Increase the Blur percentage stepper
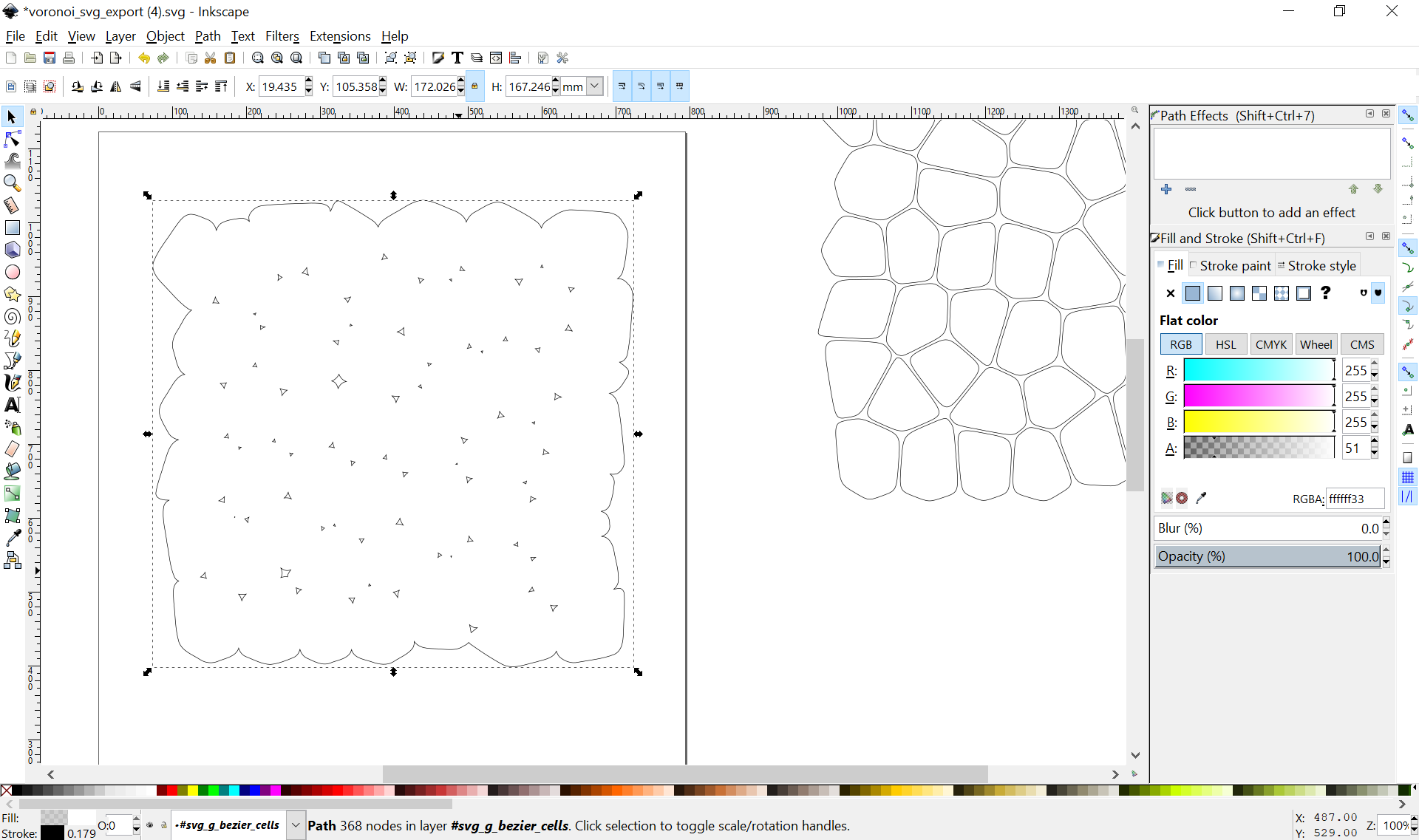The width and height of the screenshot is (1419, 840). (x=1386, y=523)
